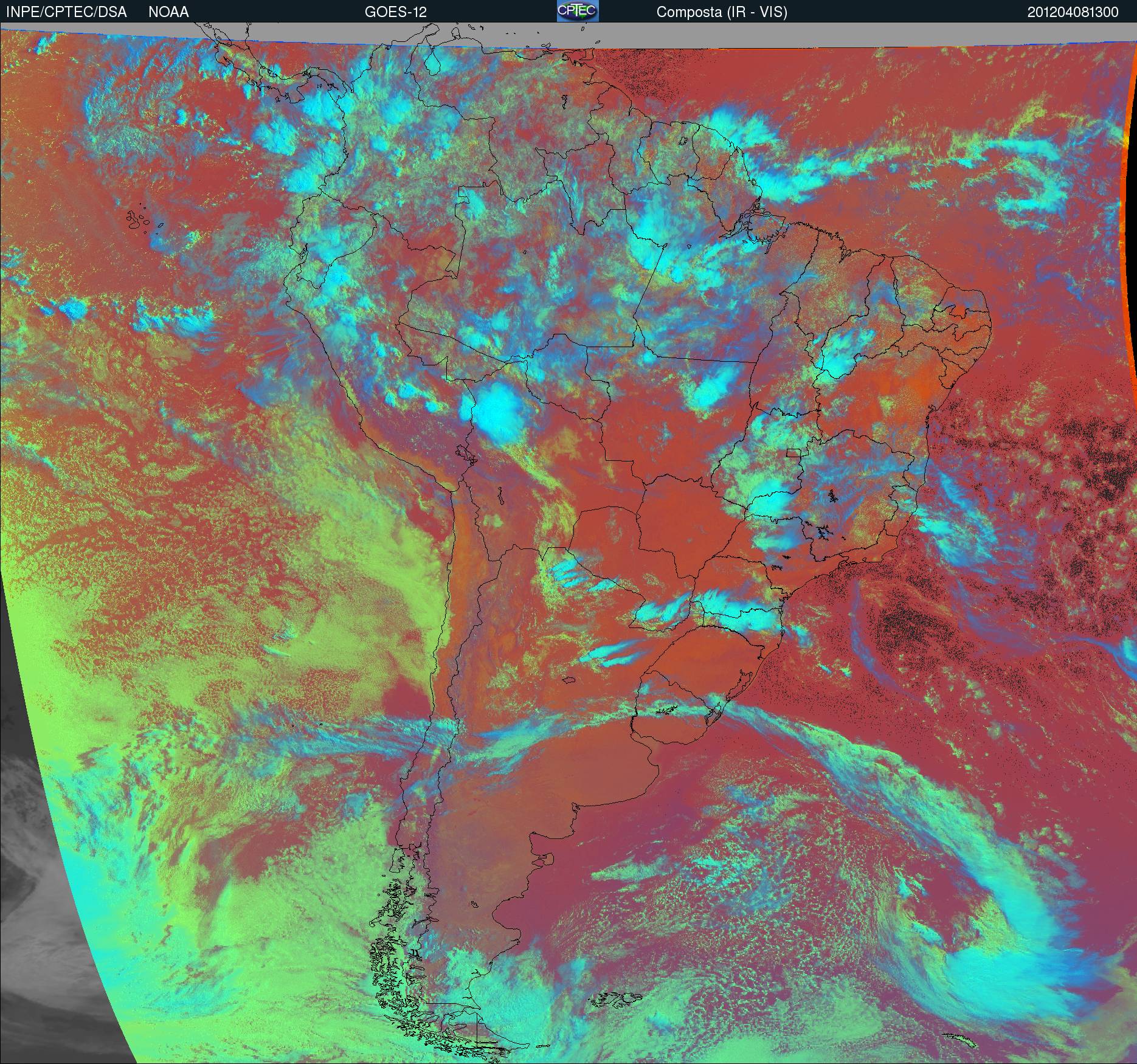Click the INPE/CPTEC/DSA label

point(66,12)
